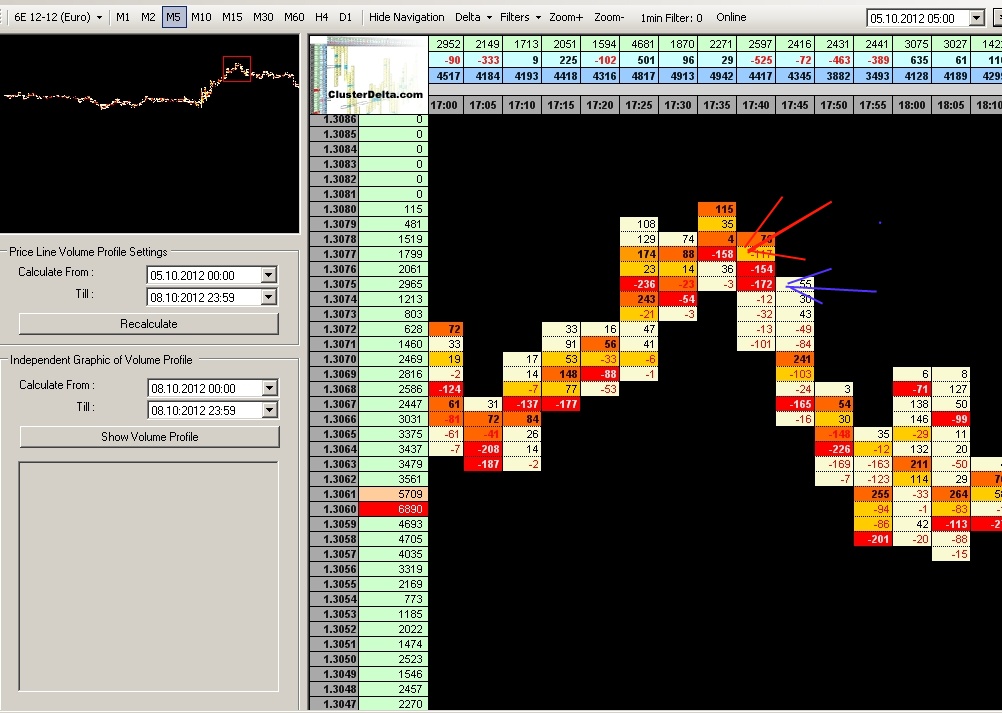1002x713 pixels.
Task: Click the red 6890 volume profile cell
Action: 393,509
